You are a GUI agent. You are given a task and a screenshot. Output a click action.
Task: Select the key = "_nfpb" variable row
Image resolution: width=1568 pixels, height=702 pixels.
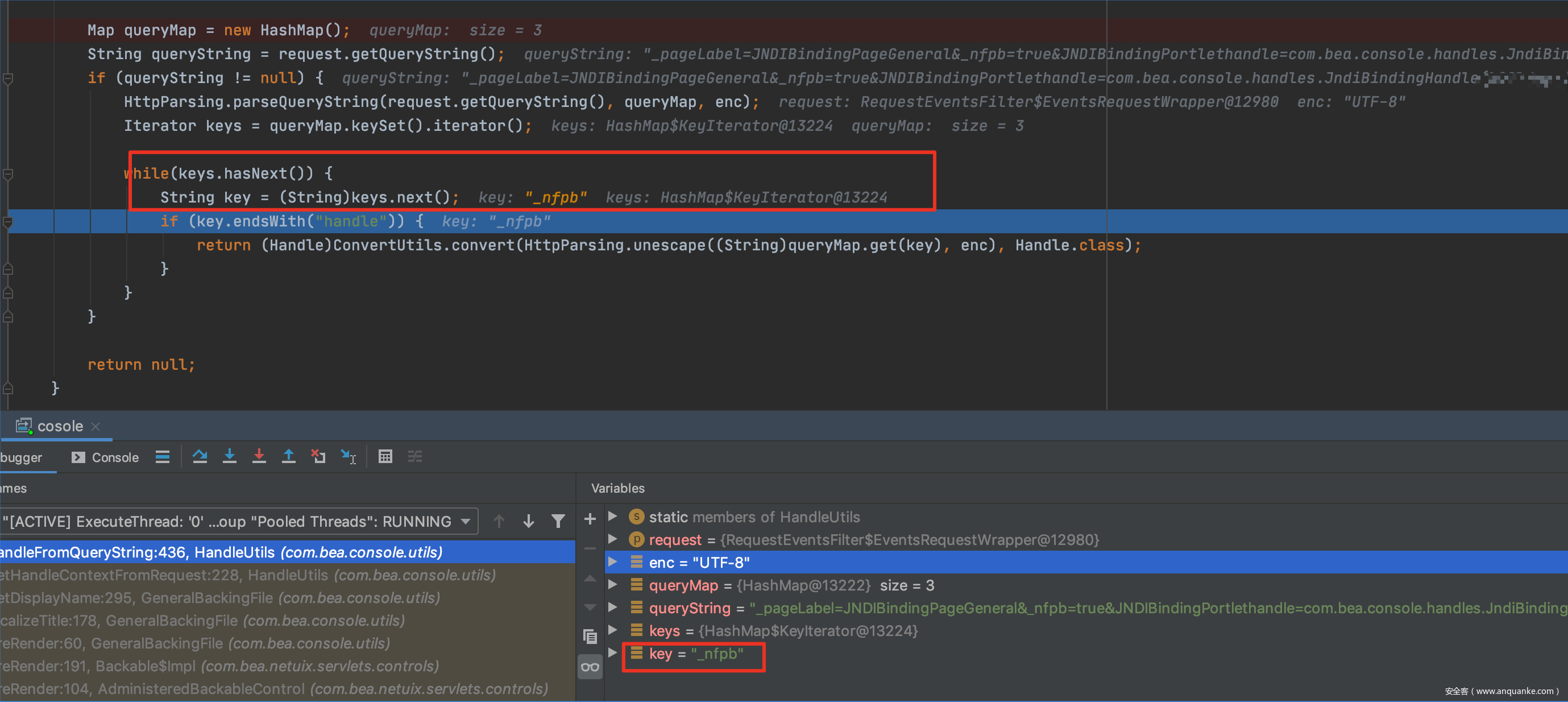tap(696, 654)
